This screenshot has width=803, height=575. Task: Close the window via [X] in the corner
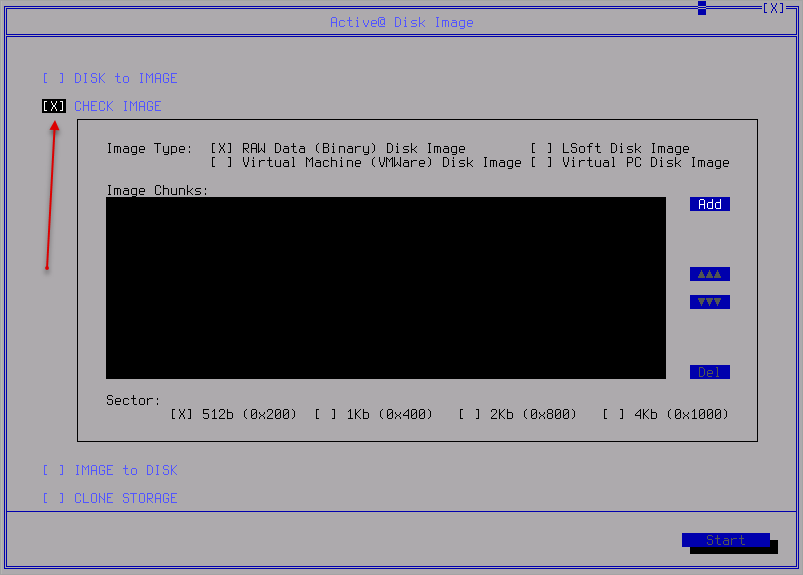[x=773, y=8]
